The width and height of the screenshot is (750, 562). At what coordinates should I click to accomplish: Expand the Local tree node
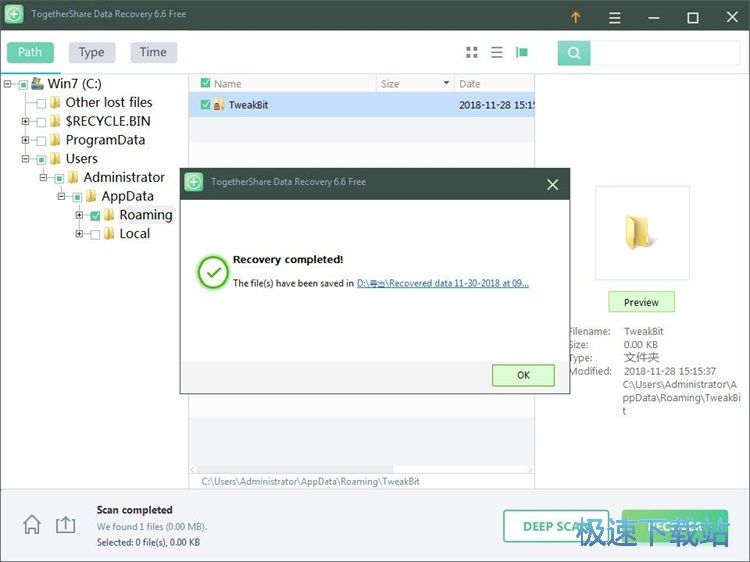tap(79, 233)
